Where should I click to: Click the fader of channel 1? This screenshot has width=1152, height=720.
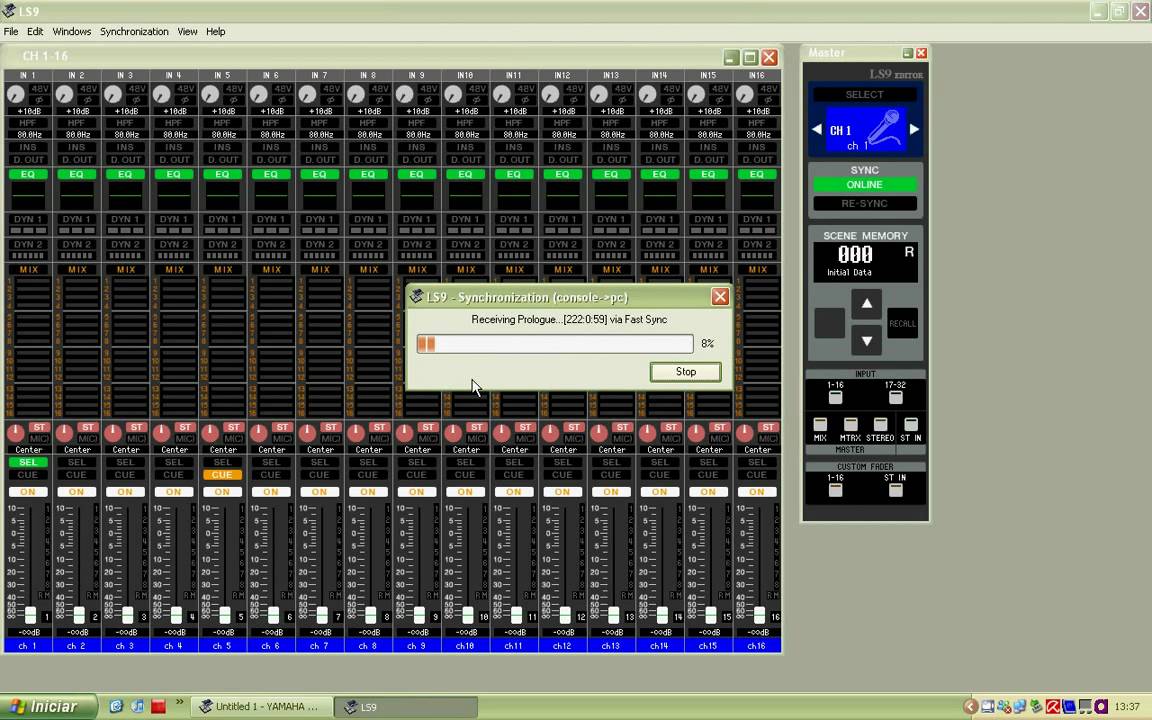[31, 615]
